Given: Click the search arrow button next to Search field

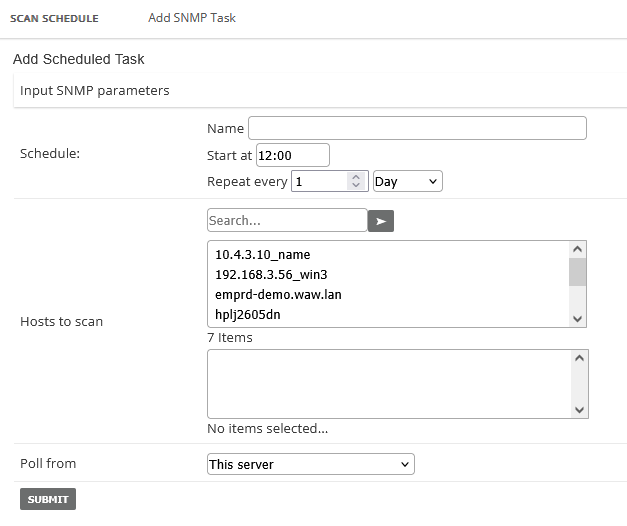Looking at the screenshot, I should coord(380,221).
